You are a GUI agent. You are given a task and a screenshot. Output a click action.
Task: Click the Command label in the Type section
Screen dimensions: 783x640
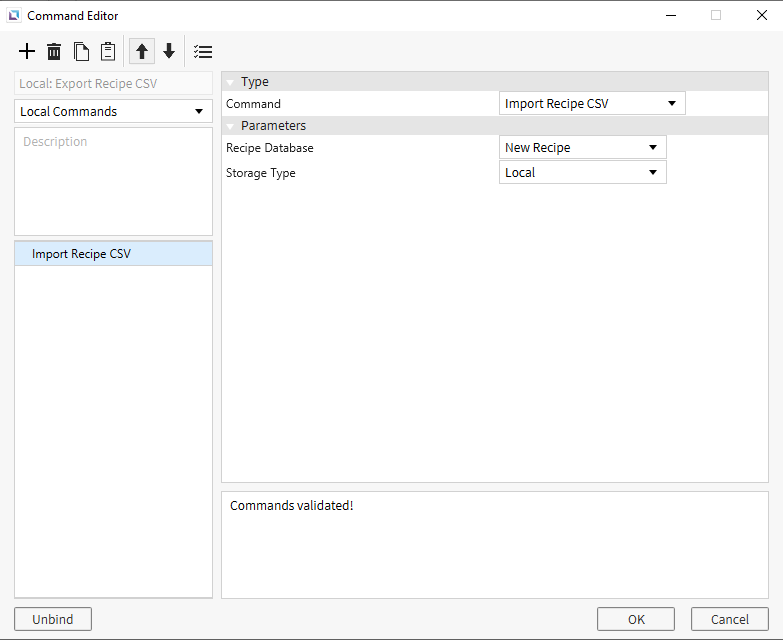pyautogui.click(x=253, y=104)
